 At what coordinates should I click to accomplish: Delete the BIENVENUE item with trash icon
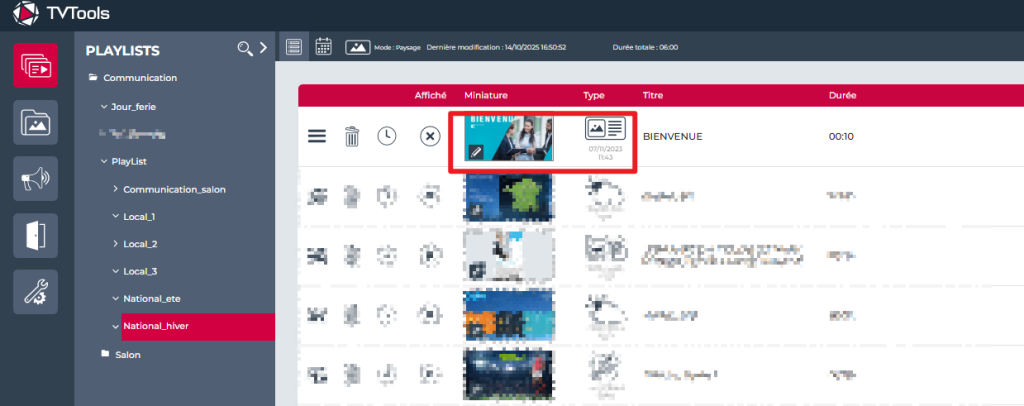352,137
